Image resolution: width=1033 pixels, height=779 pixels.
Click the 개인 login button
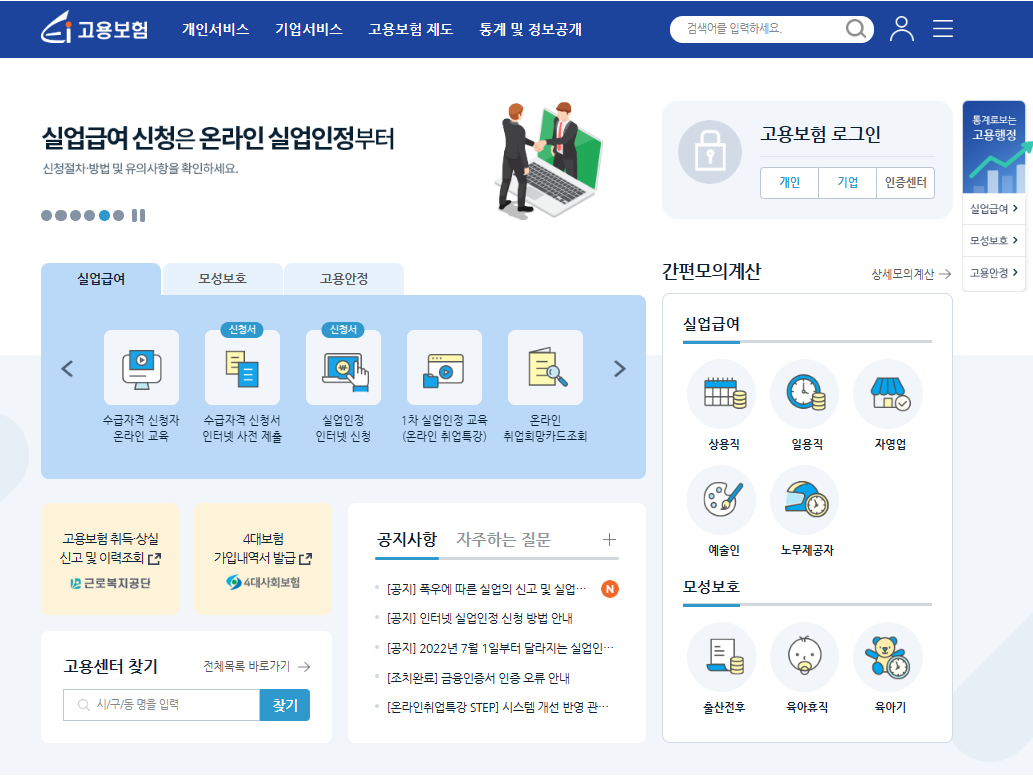click(x=789, y=183)
